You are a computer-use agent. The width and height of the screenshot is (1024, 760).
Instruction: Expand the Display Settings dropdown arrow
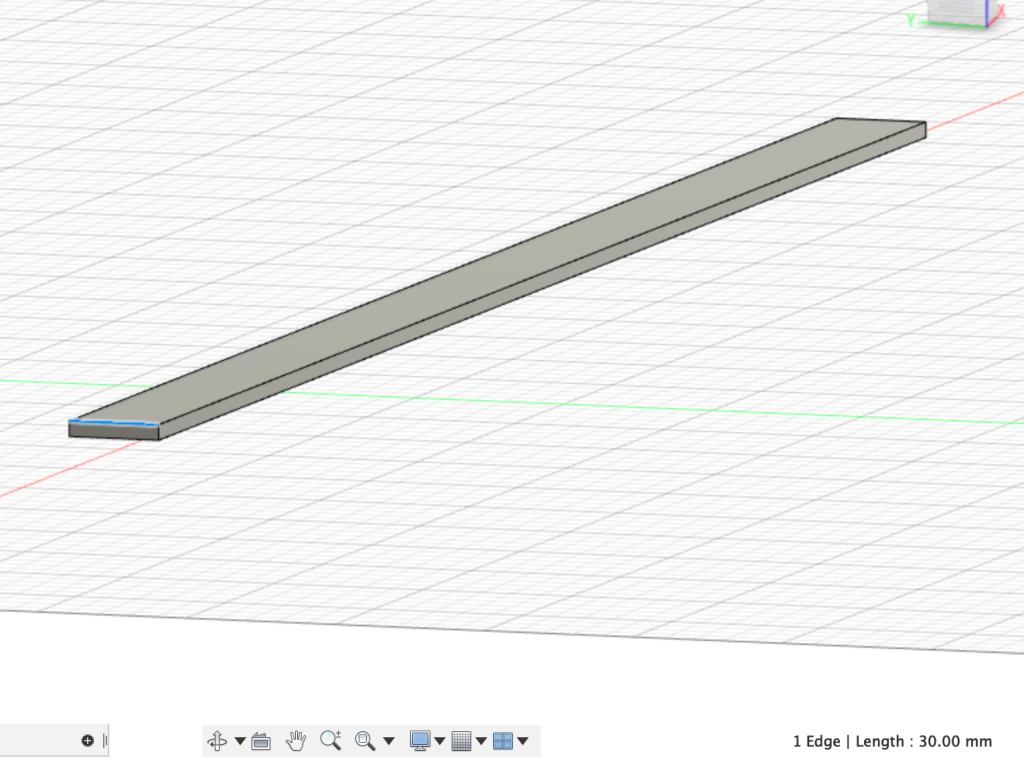(x=440, y=741)
